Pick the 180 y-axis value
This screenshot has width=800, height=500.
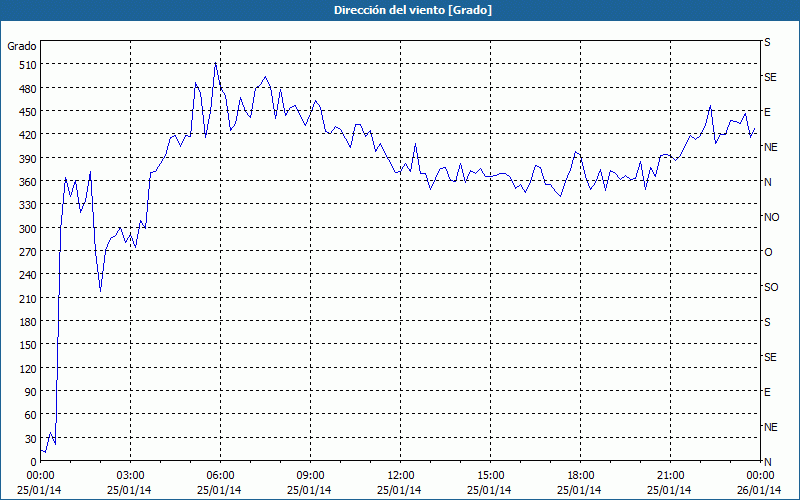[28, 321]
